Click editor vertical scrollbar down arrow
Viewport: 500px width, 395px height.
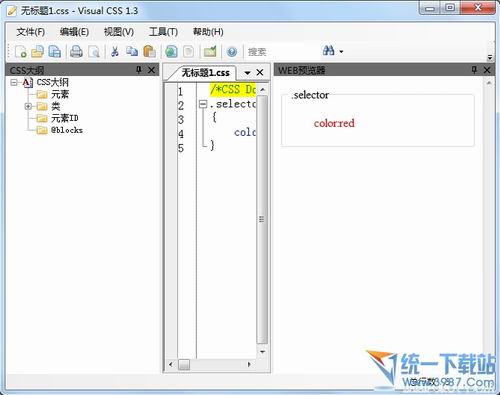pos(262,352)
